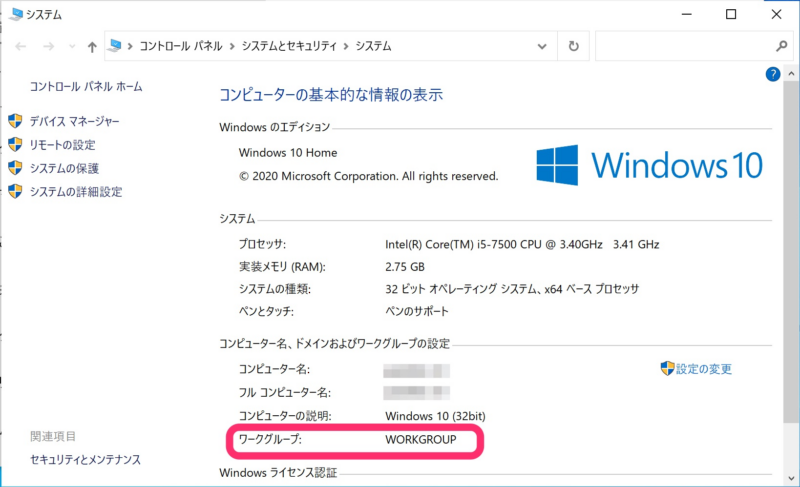
Task: Click the system icon in title bar
Action: click(16, 14)
